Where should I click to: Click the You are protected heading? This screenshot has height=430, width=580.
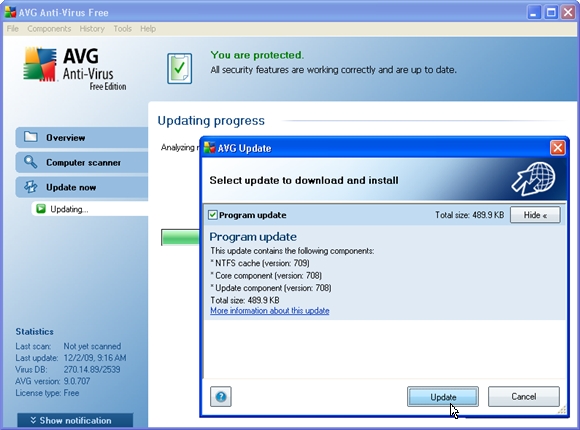[x=257, y=55]
